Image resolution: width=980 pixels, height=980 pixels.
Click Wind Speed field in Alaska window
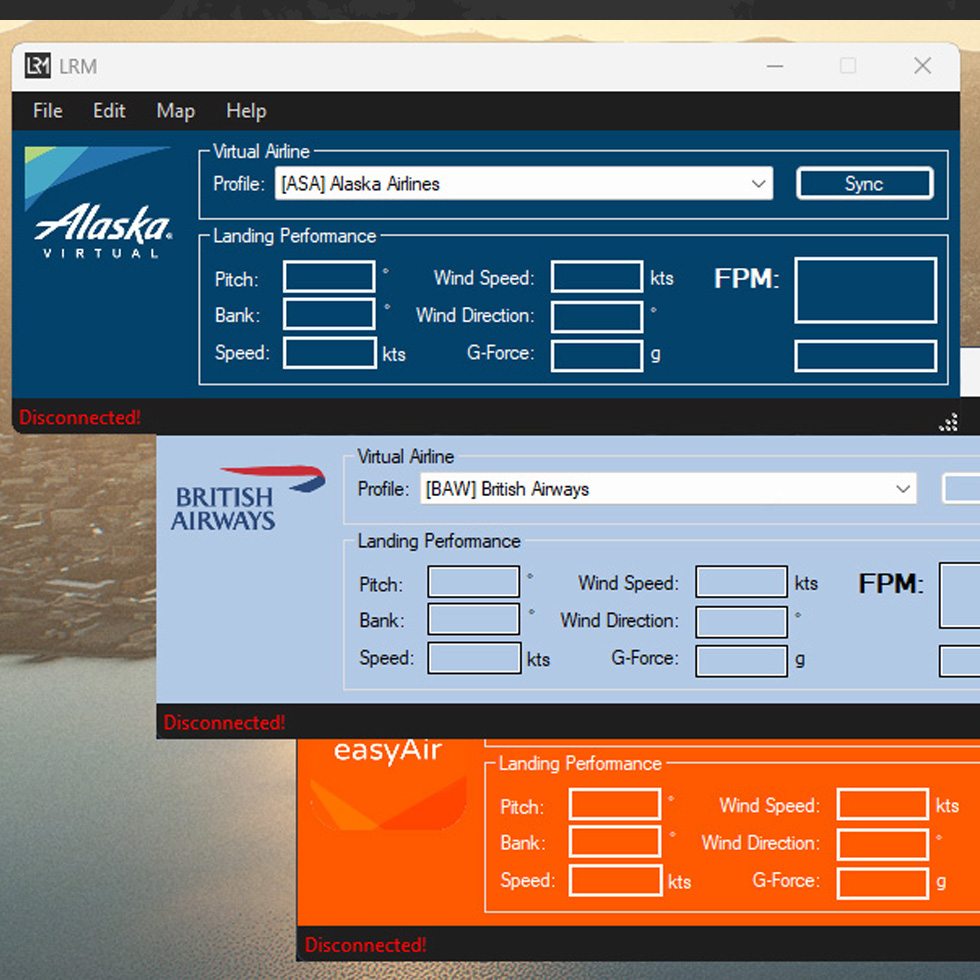[x=597, y=277]
